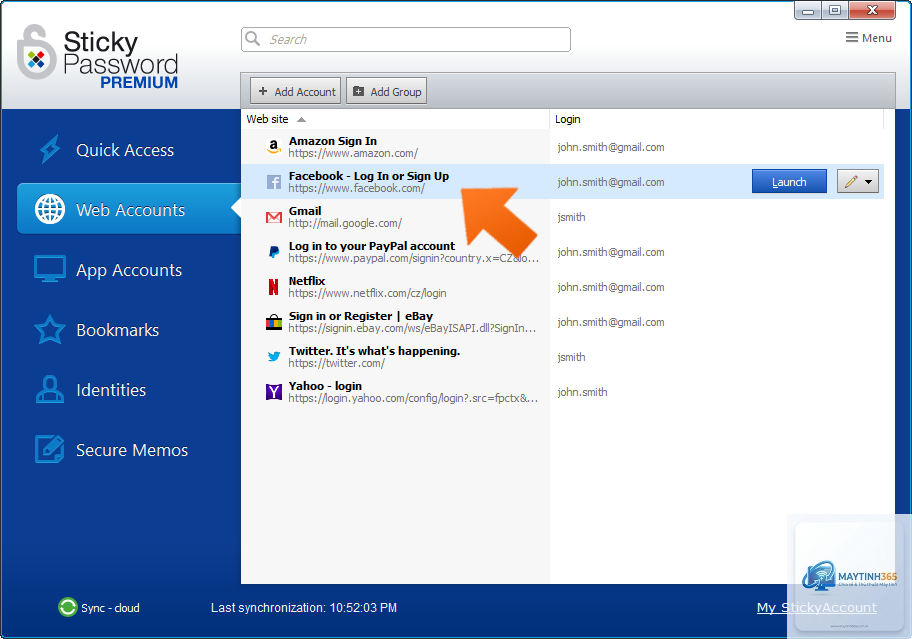Click the https://www.netflix.com/cz/login URL
Image resolution: width=912 pixels, height=639 pixels.
368,293
